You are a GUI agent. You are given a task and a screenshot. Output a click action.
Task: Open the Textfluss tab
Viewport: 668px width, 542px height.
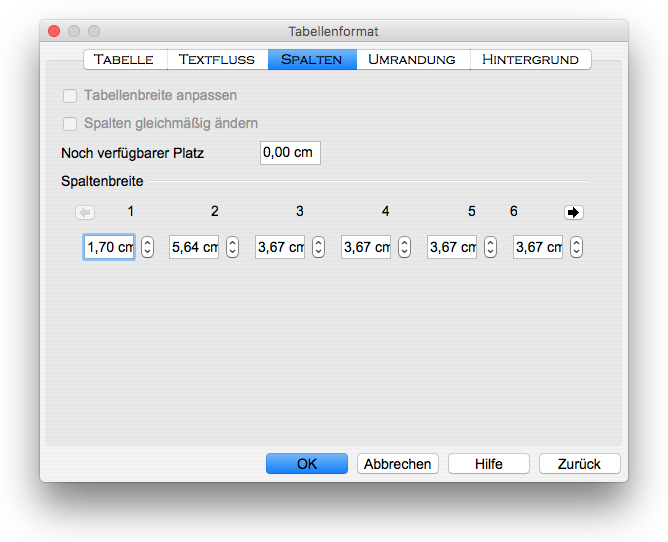(217, 59)
